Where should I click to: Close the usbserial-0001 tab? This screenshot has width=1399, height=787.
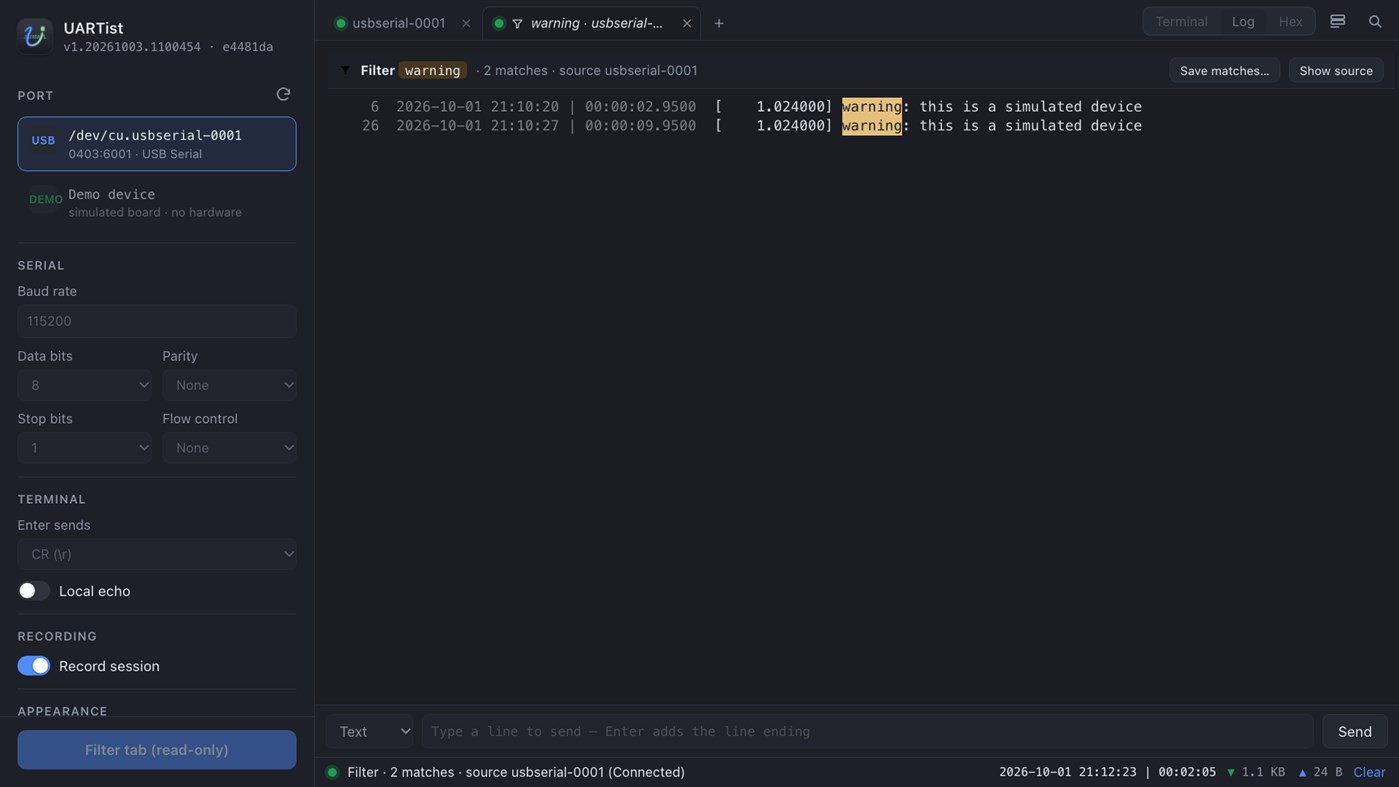466,23
